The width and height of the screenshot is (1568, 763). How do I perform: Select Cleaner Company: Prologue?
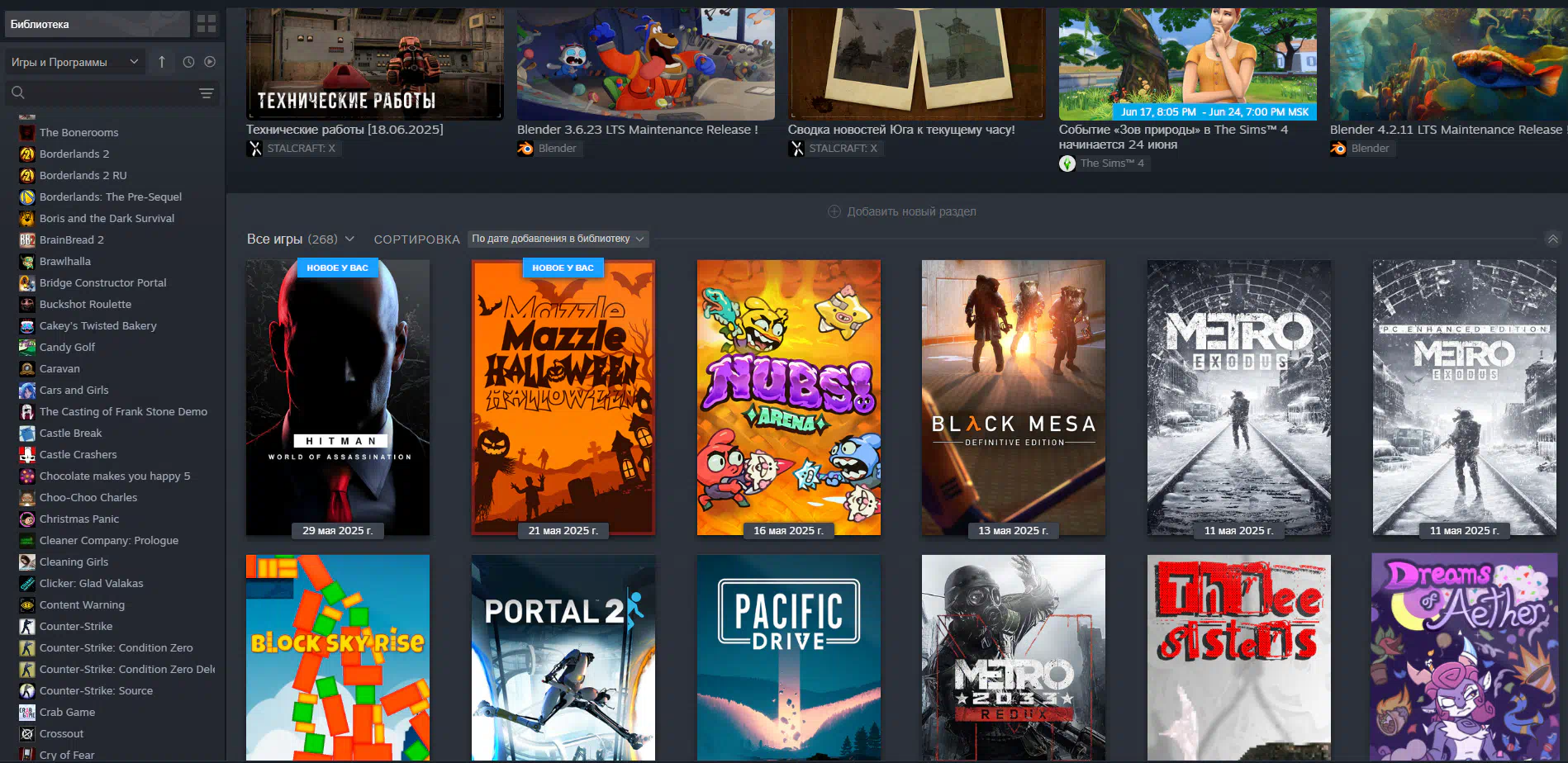[x=109, y=540]
